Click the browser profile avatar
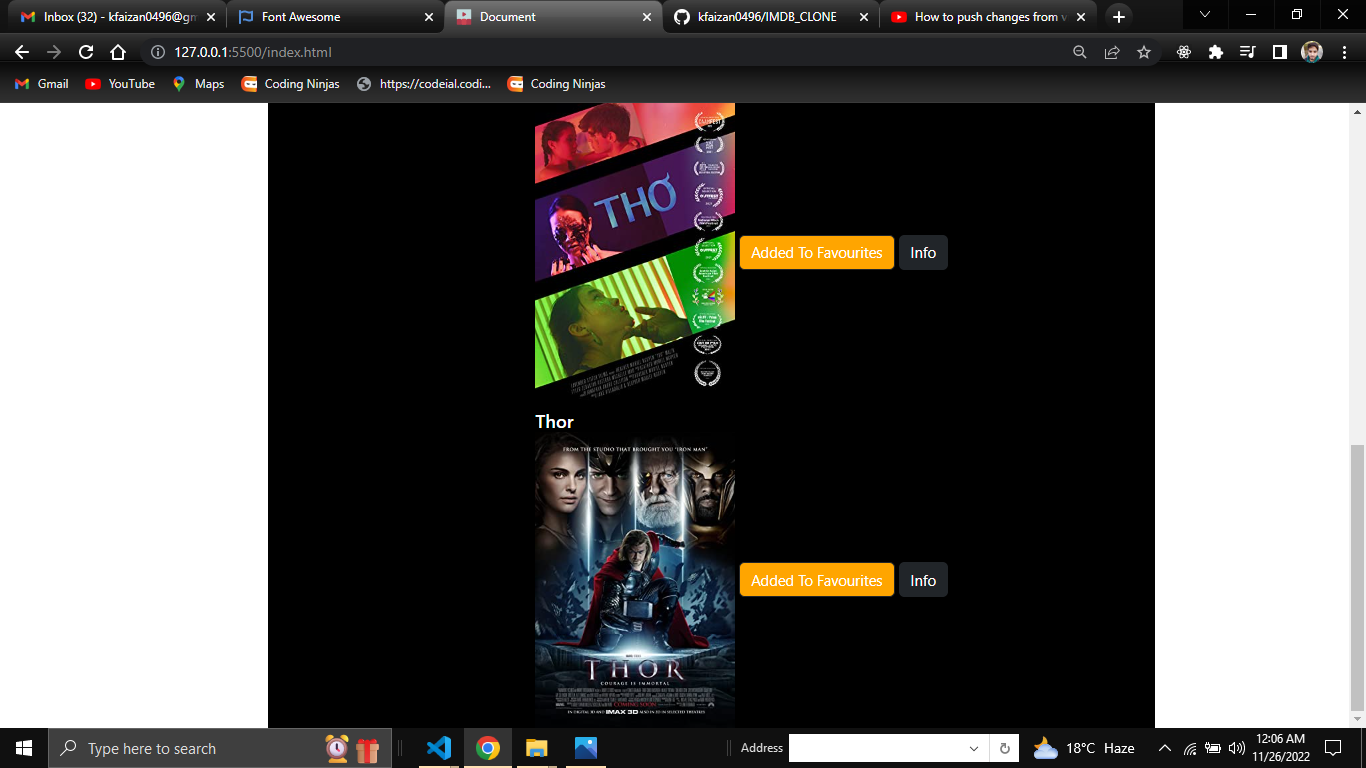Image resolution: width=1366 pixels, height=768 pixels. pyautogui.click(x=1310, y=53)
